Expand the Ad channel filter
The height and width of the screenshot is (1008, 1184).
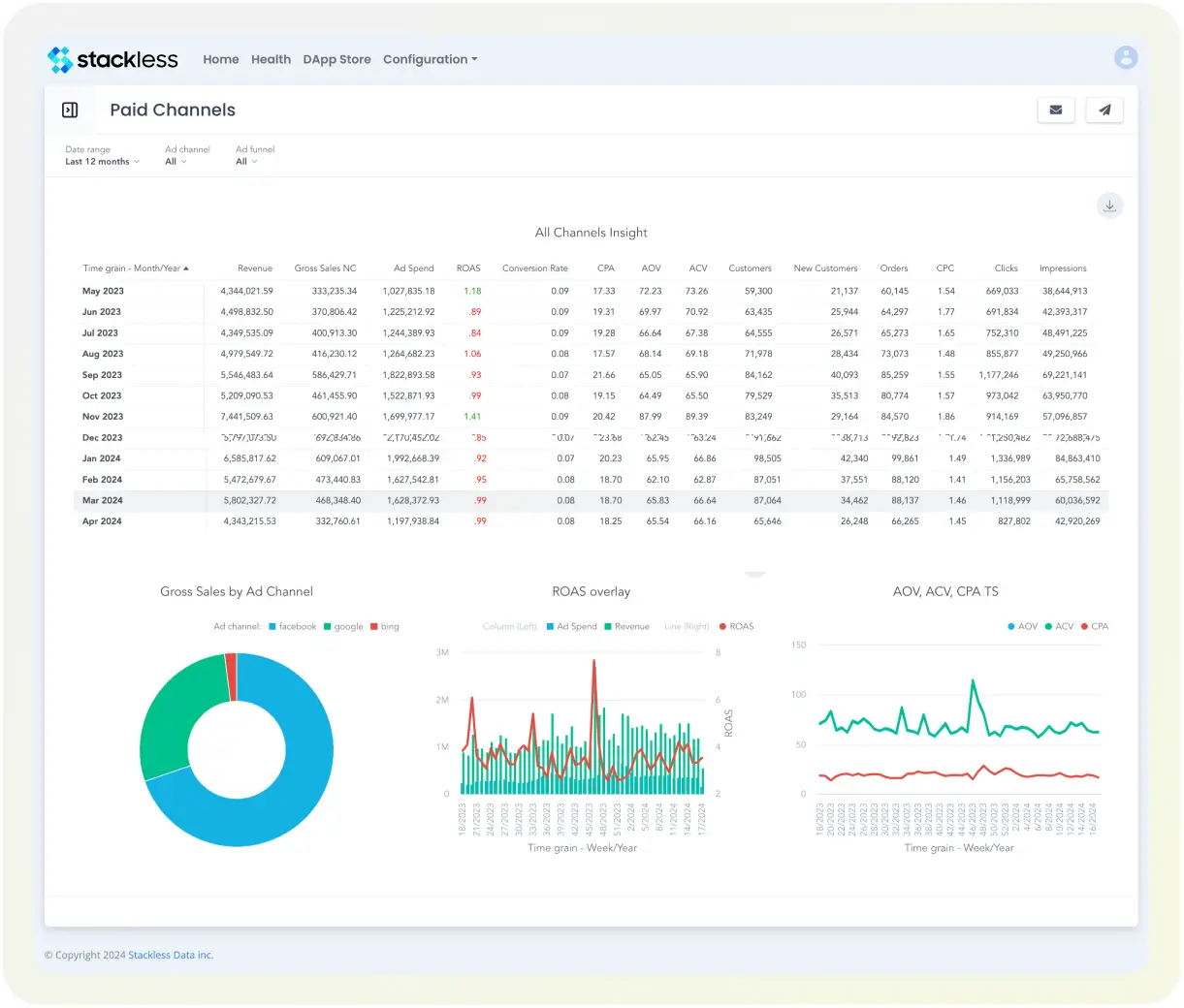pos(176,162)
